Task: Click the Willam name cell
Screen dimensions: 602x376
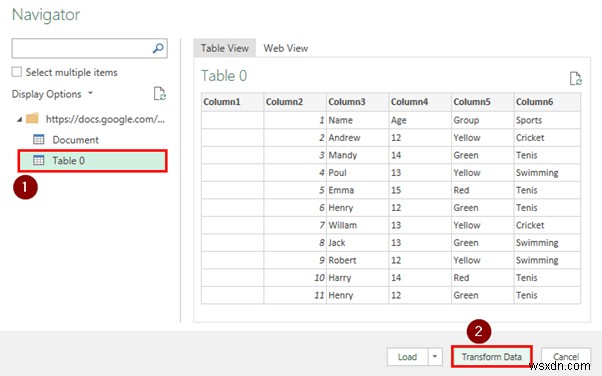Action: coord(357,225)
